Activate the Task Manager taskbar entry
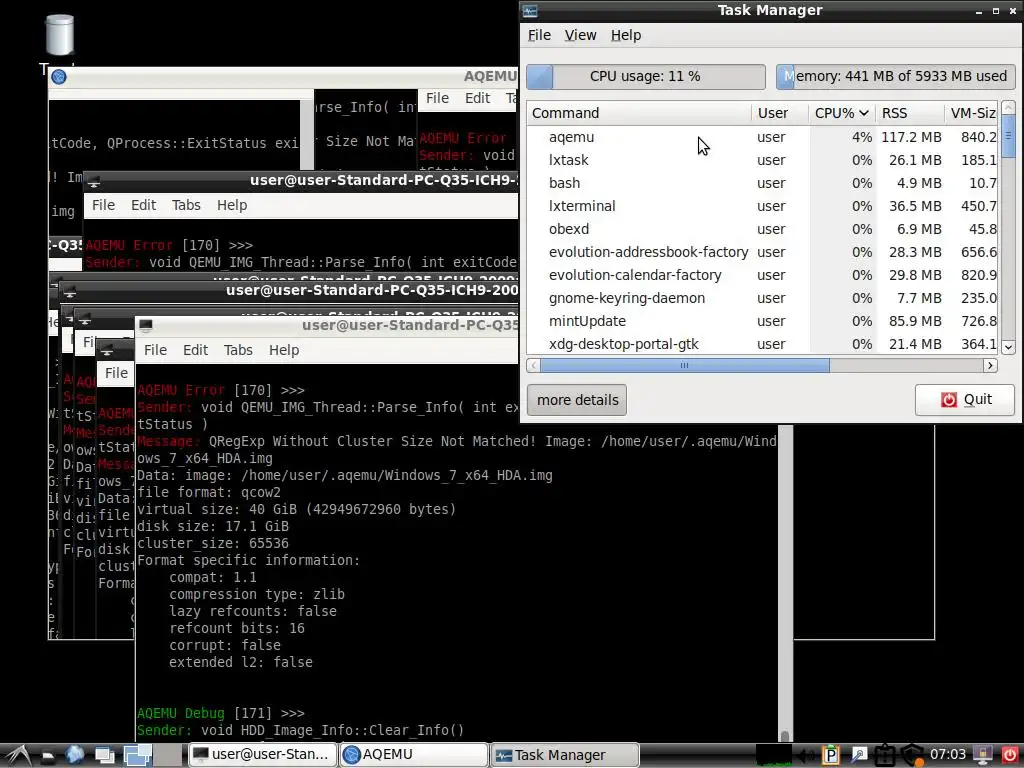The image size is (1024, 768). [566, 755]
